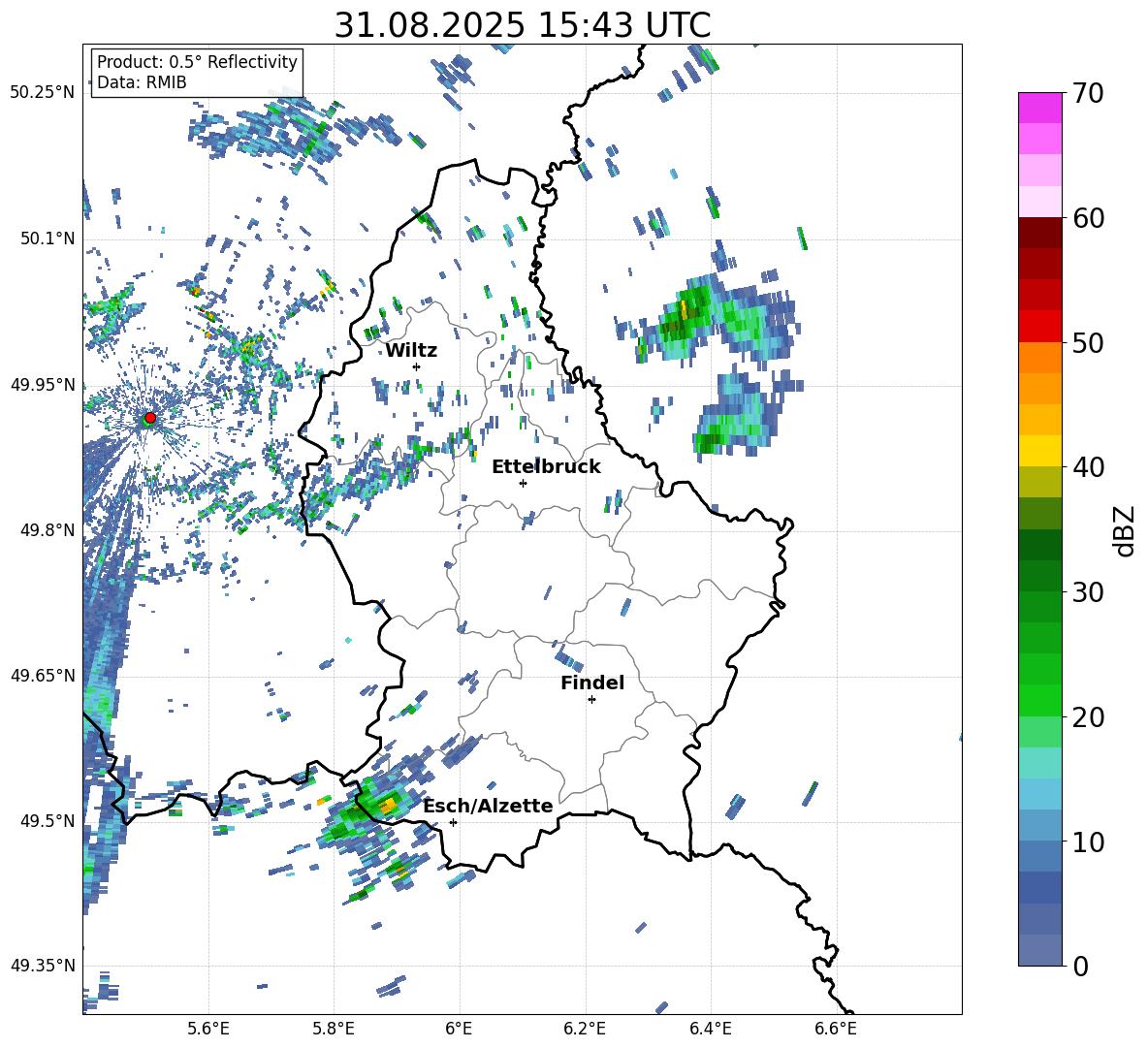The image size is (1148, 1048).
Task: Click the colorbar 70 tick label
Action: click(1088, 93)
